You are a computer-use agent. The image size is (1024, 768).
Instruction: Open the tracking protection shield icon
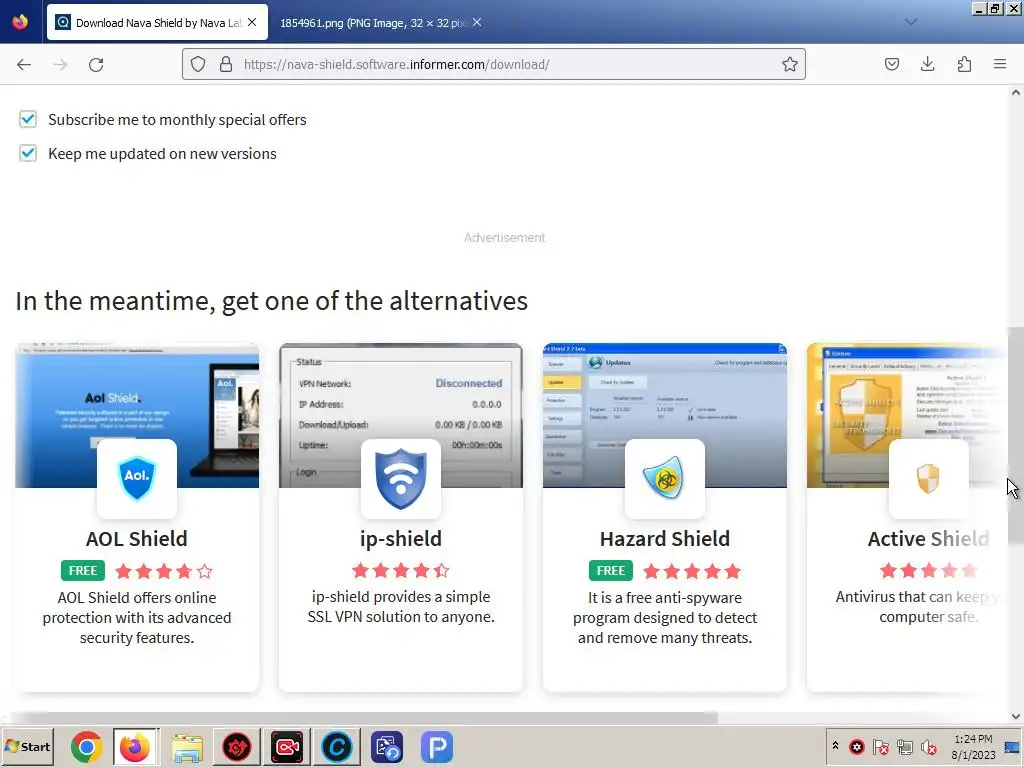(198, 64)
